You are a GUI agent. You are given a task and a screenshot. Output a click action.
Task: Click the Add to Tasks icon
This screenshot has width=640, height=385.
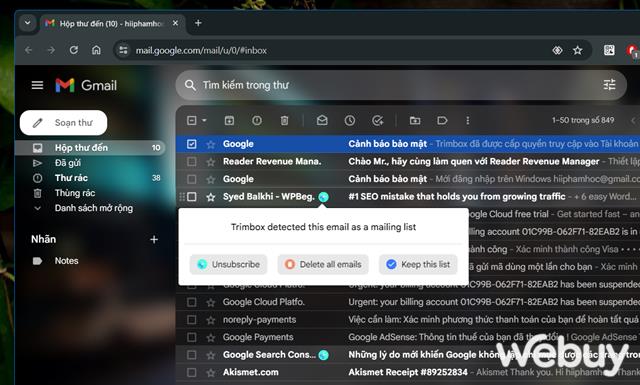click(x=378, y=120)
